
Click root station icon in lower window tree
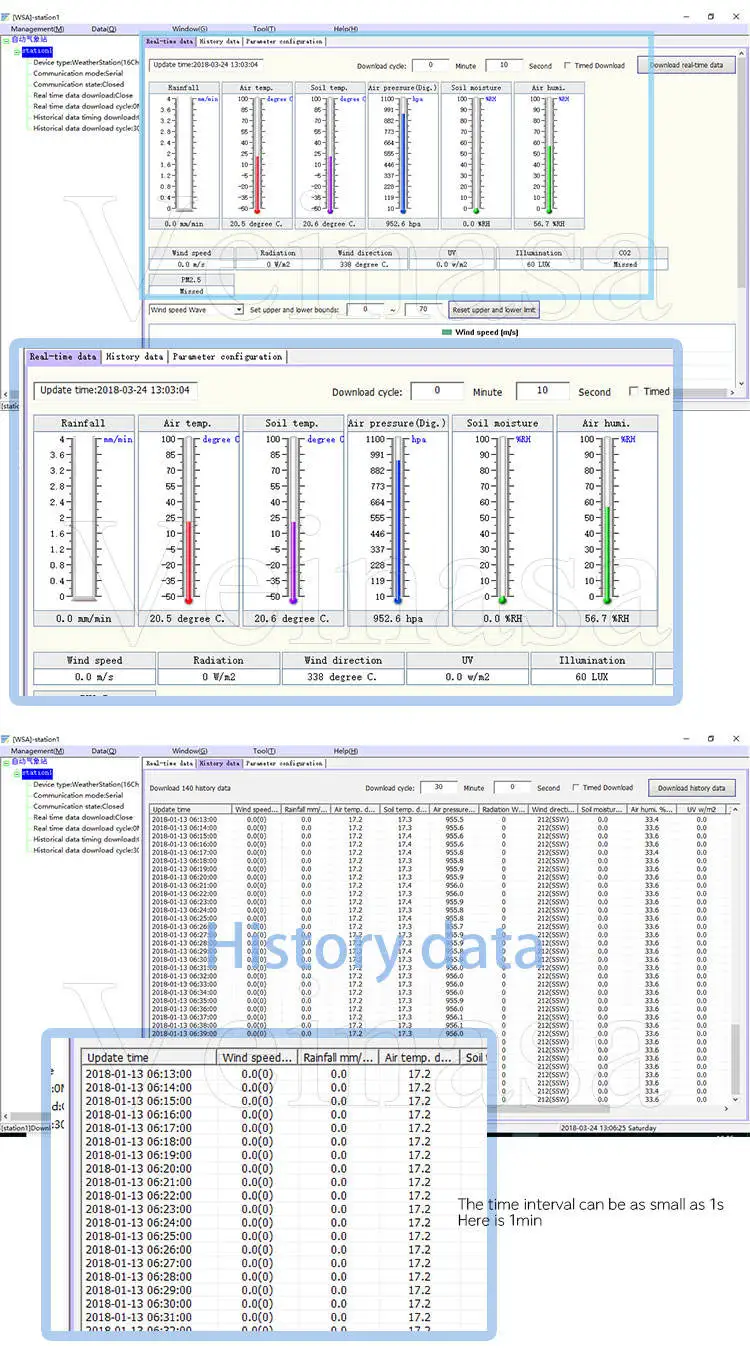click(7, 761)
